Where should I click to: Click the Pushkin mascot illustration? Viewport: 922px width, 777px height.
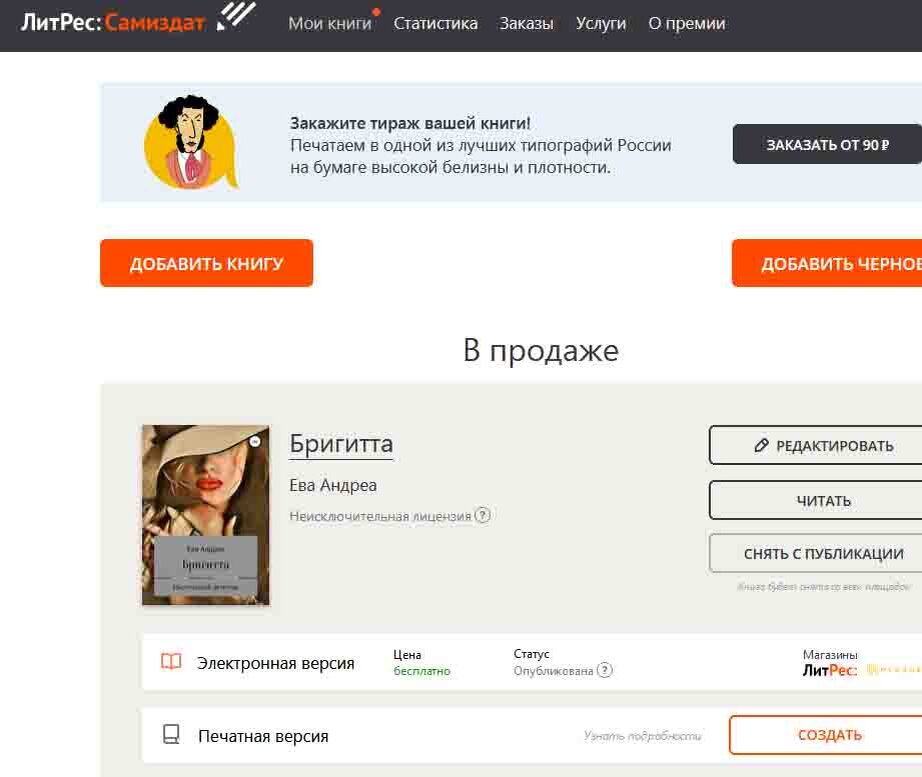click(x=191, y=142)
